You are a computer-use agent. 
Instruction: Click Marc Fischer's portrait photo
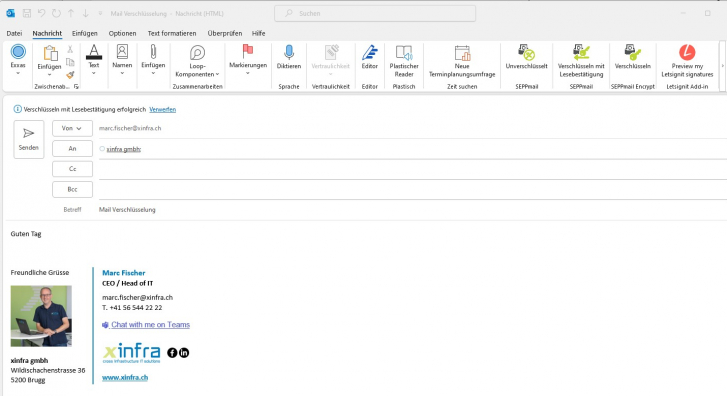coord(41,316)
